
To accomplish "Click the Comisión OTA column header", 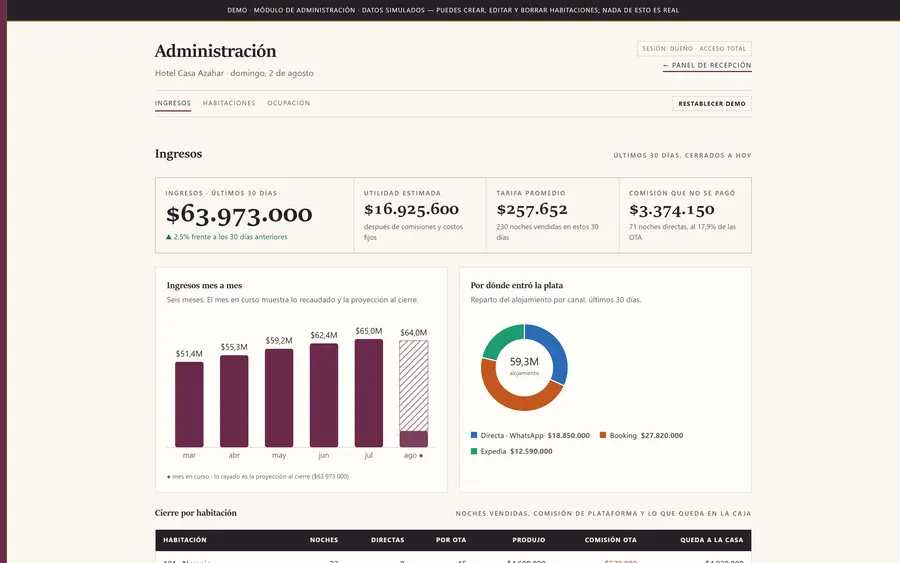I will point(611,540).
